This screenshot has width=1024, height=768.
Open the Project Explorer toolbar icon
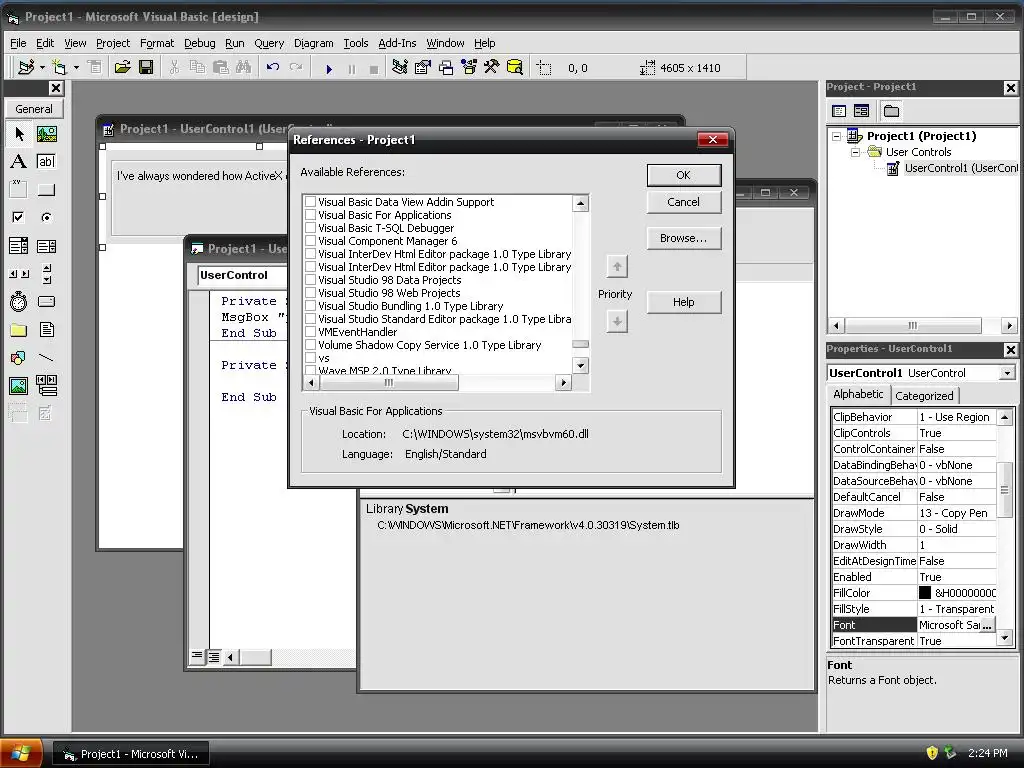400,67
